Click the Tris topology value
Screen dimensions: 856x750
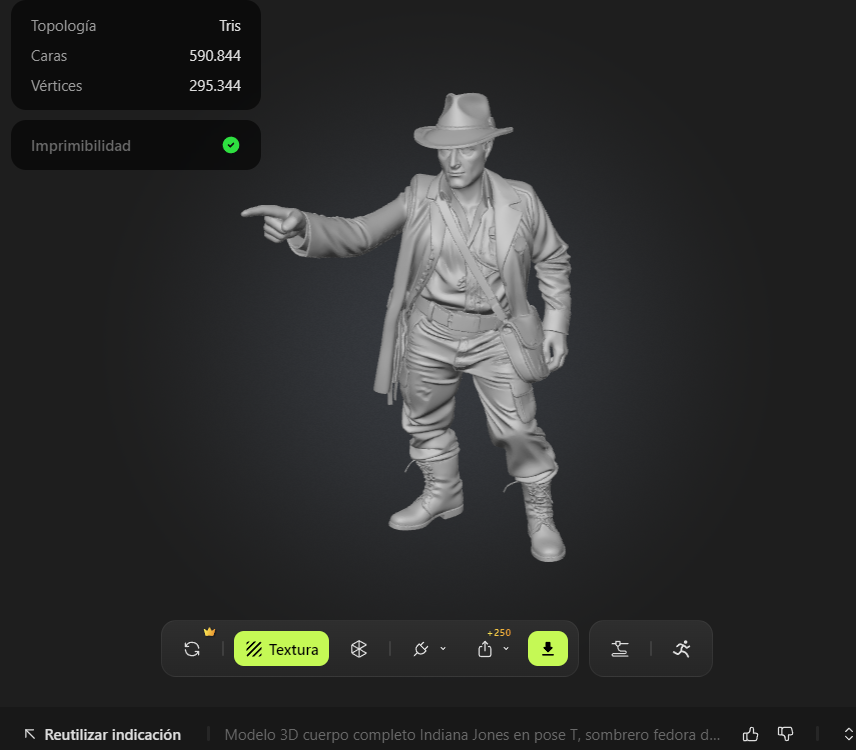230,26
